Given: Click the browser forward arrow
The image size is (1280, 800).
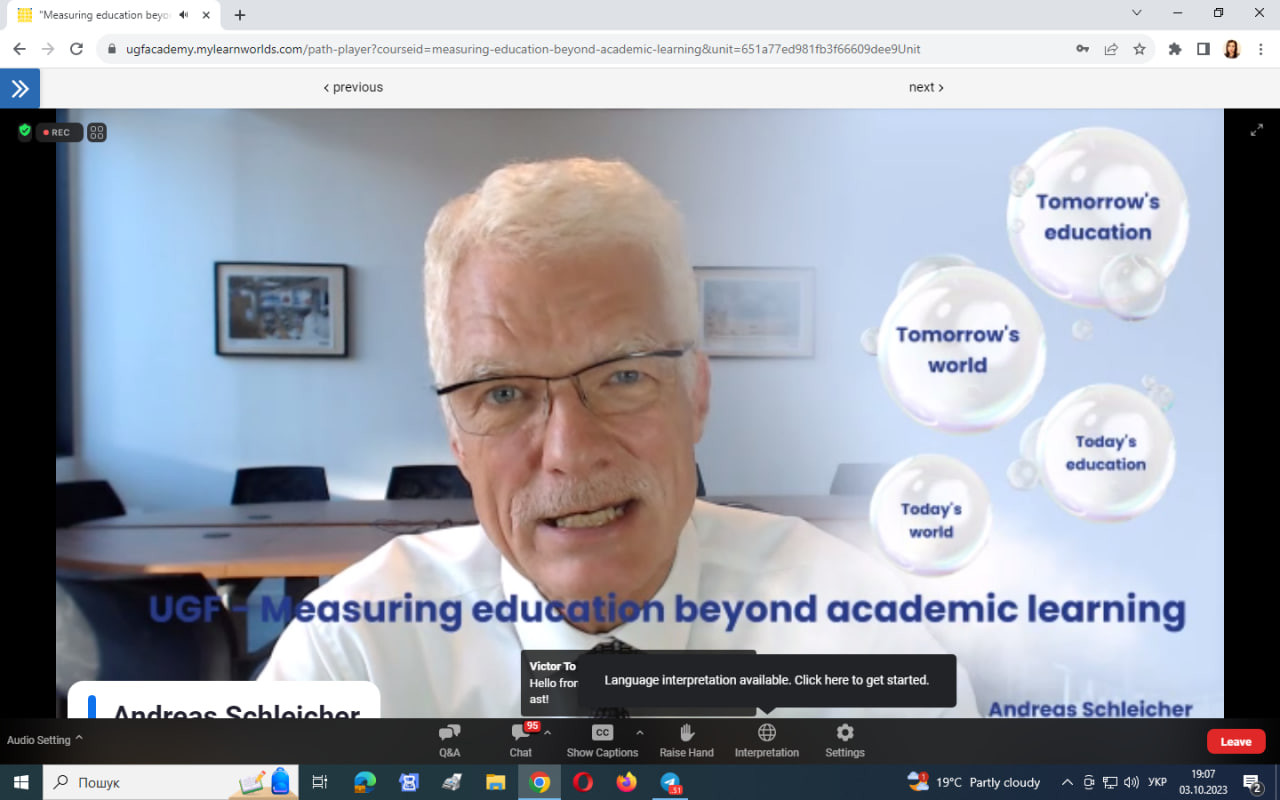Looking at the screenshot, I should (48, 49).
